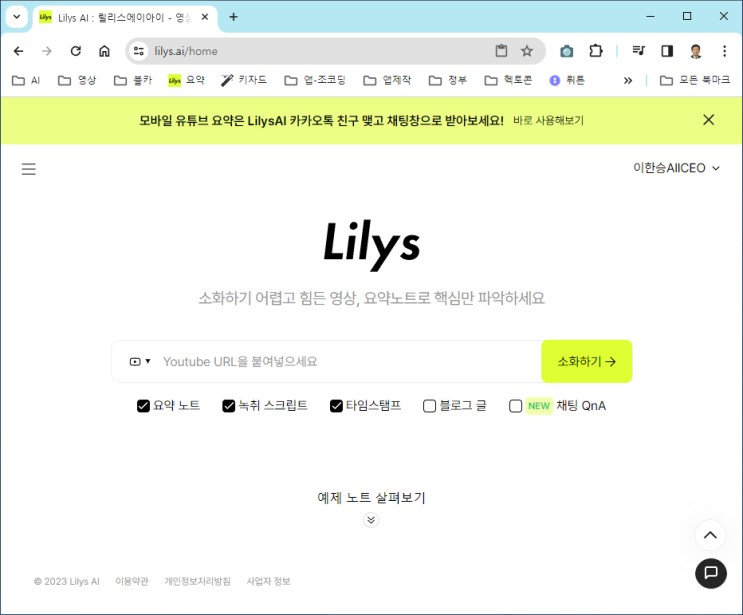Open the 키자드 bookmark
The image size is (743, 615).
click(244, 80)
